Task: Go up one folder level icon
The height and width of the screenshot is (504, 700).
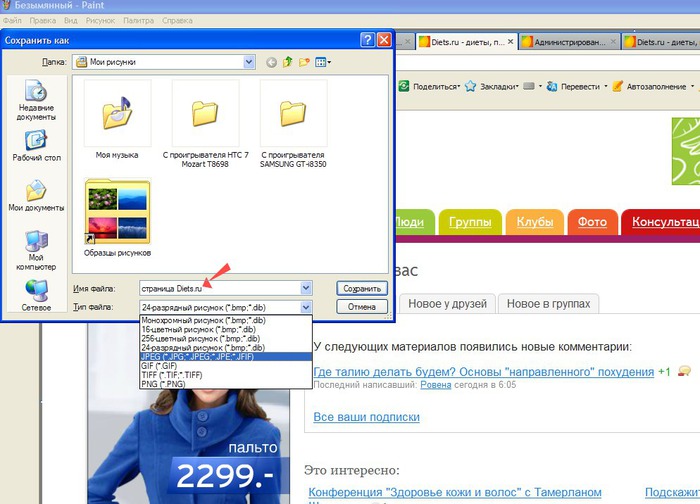Action: (x=288, y=62)
